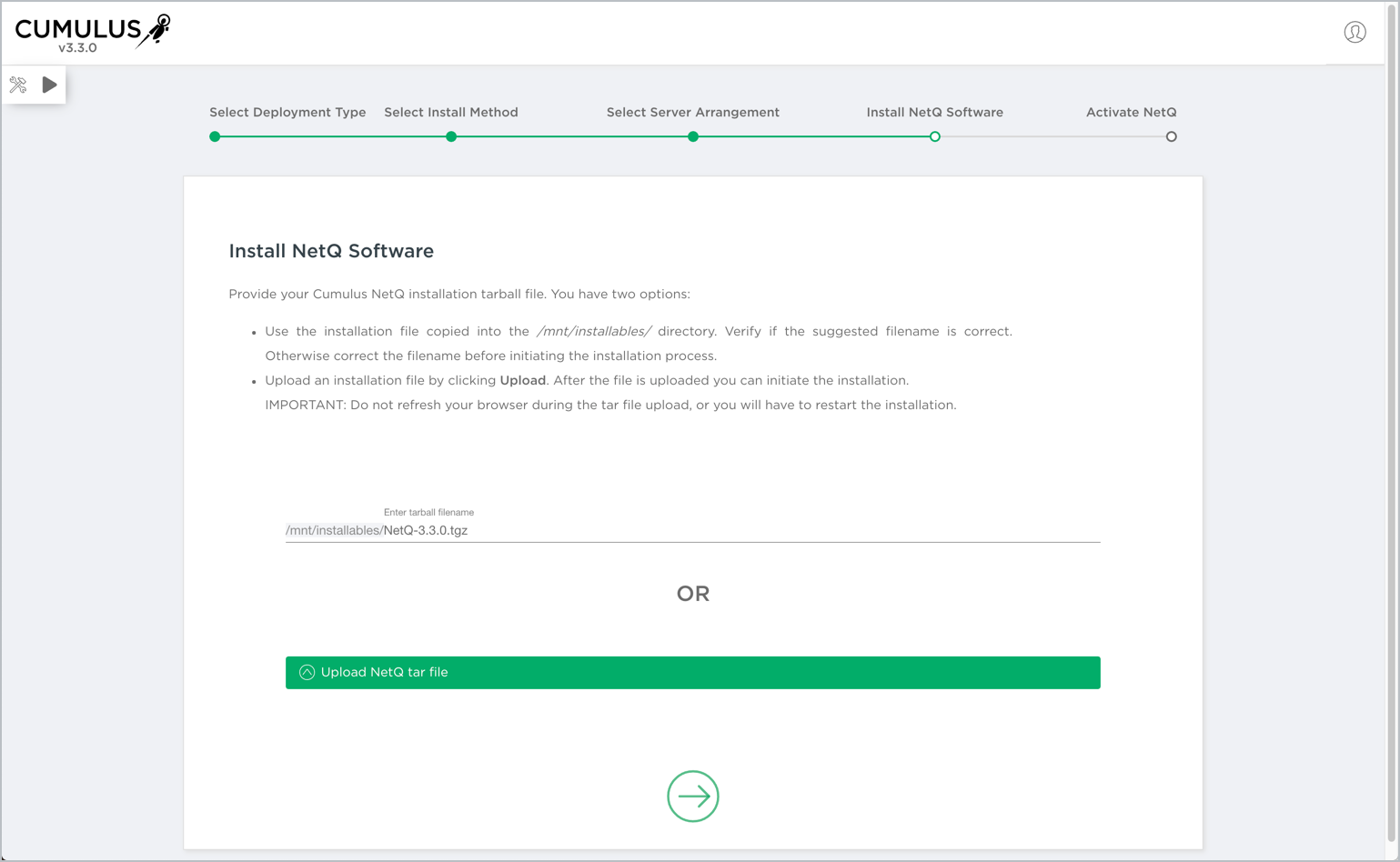Click the Cumulus logo
This screenshot has width=1400, height=862.
pos(92,30)
